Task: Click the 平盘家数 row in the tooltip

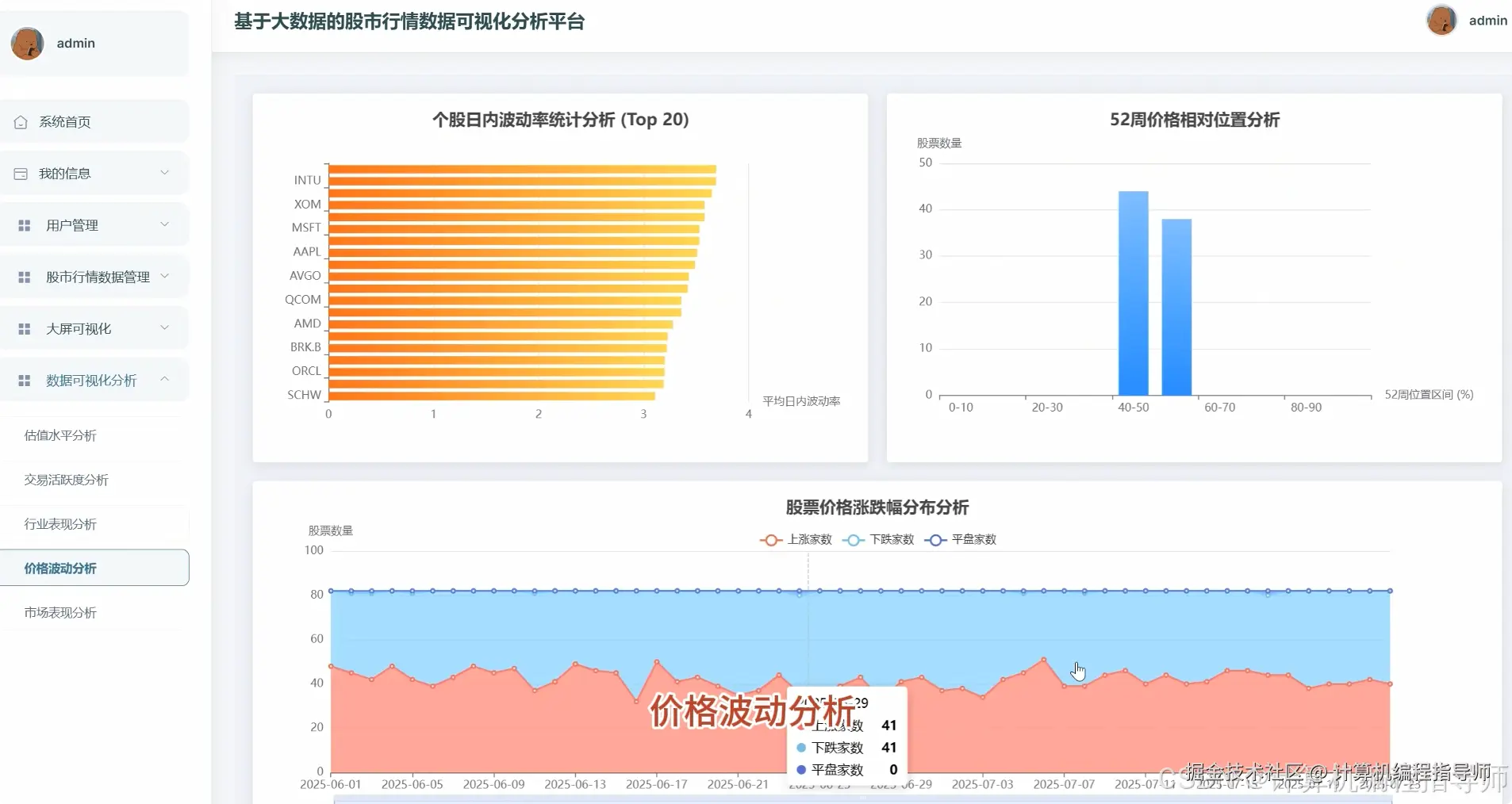Action: [x=846, y=770]
